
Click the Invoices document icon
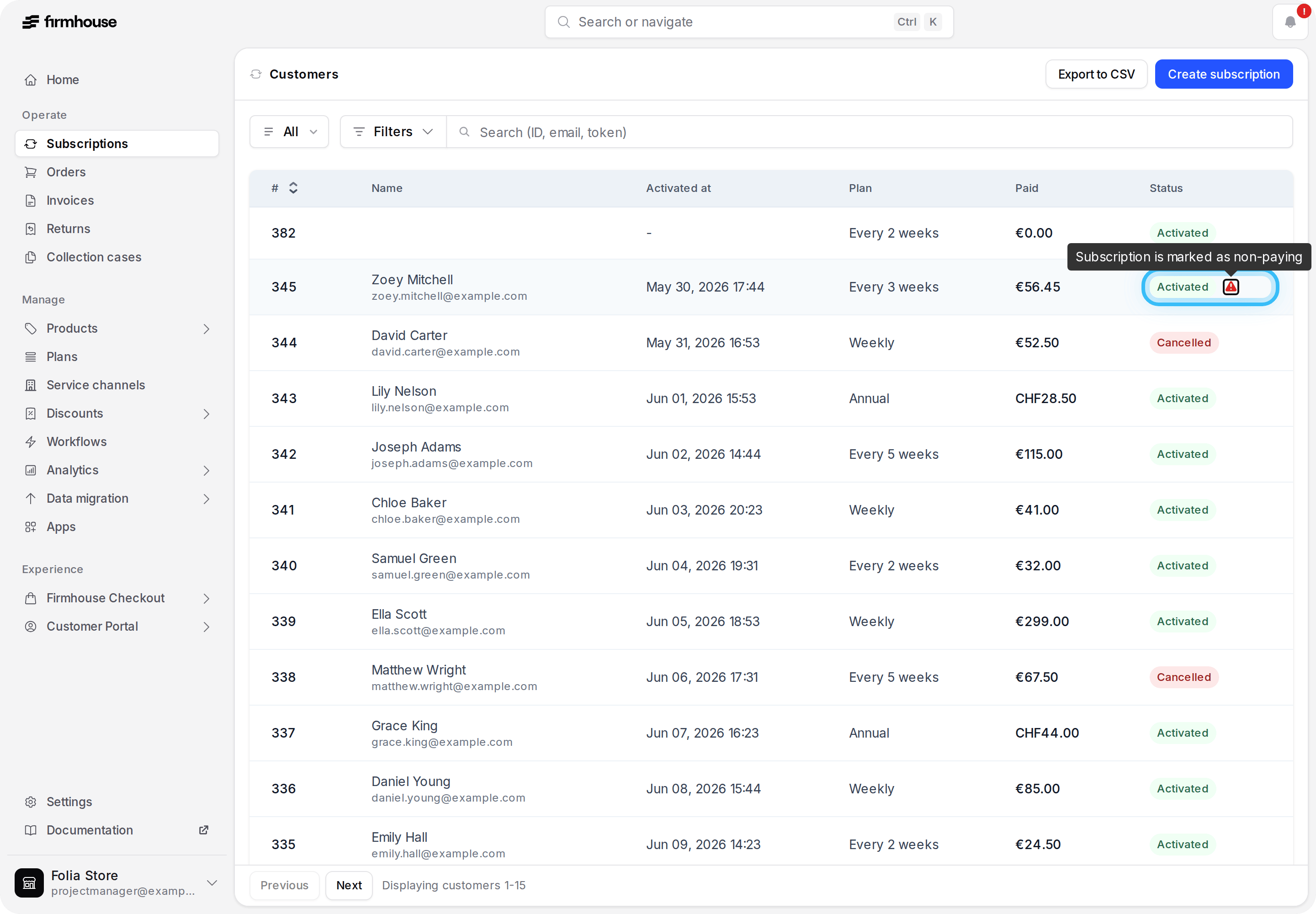[31, 201]
